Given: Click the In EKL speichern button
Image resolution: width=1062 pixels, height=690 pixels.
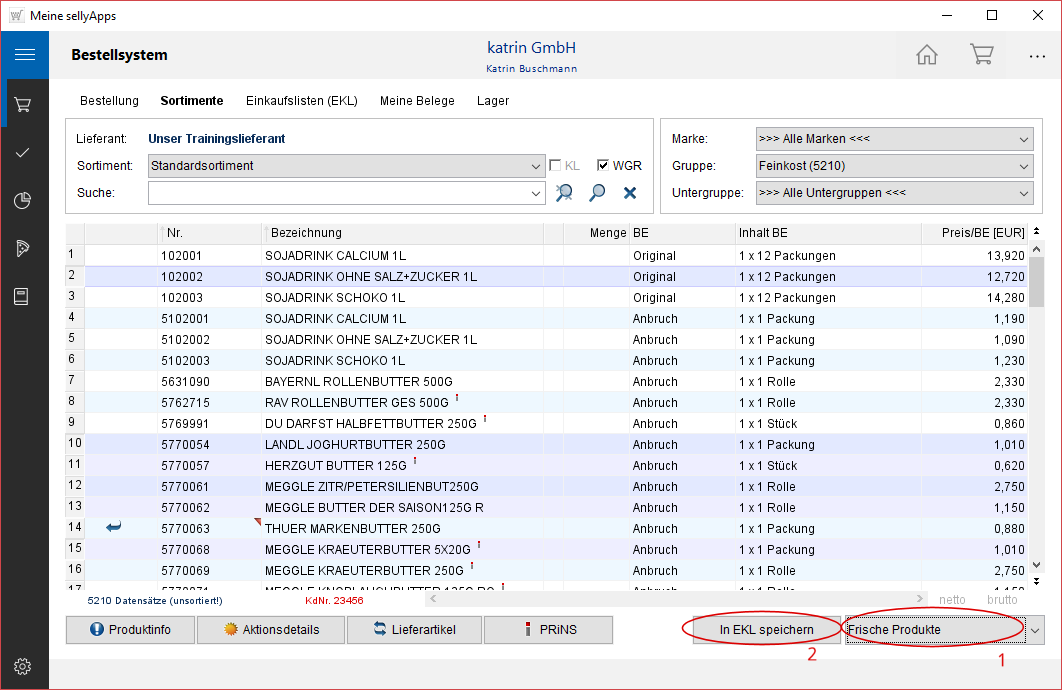Looking at the screenshot, I should coord(766,630).
